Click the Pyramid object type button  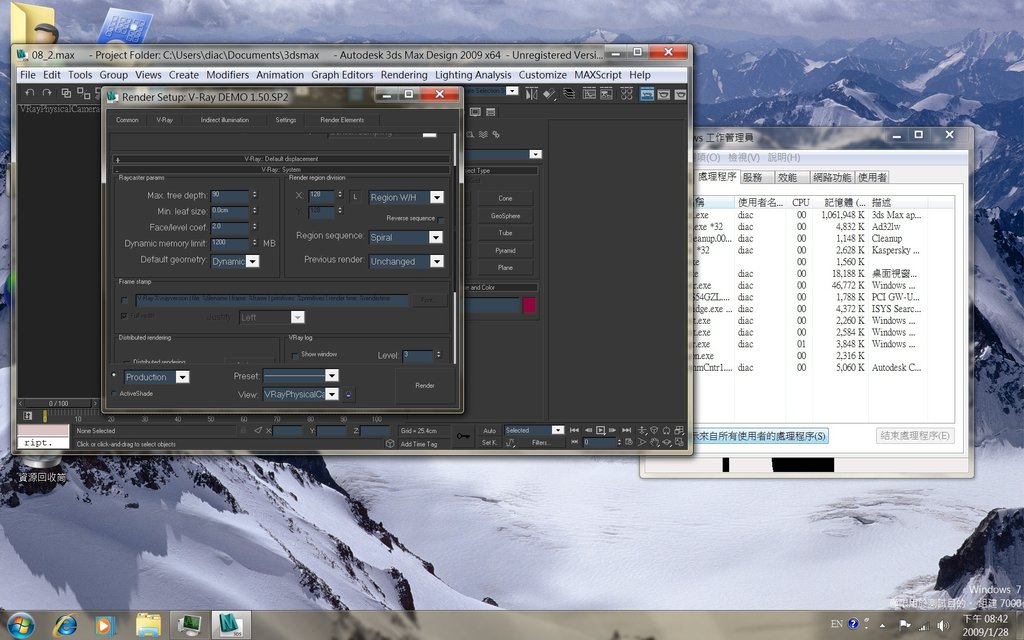tap(505, 250)
